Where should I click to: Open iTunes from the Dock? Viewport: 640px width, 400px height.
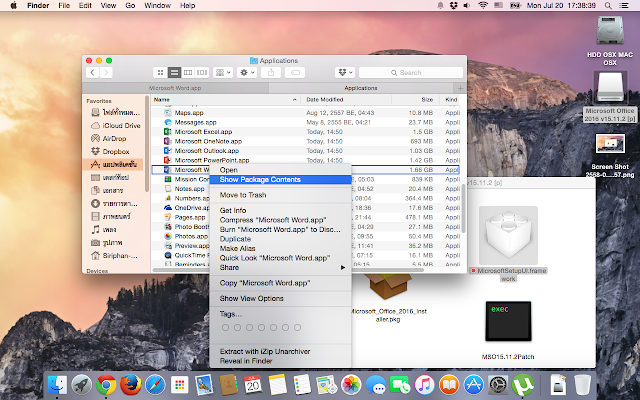point(424,384)
